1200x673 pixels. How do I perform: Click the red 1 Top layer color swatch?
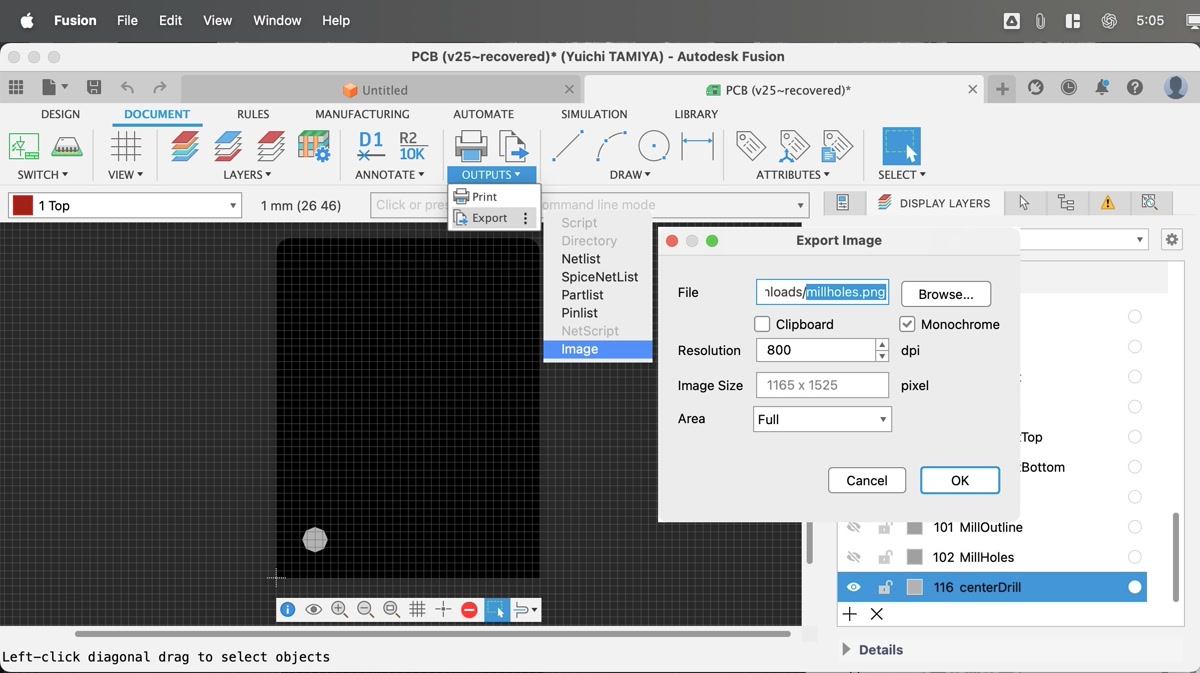point(22,205)
